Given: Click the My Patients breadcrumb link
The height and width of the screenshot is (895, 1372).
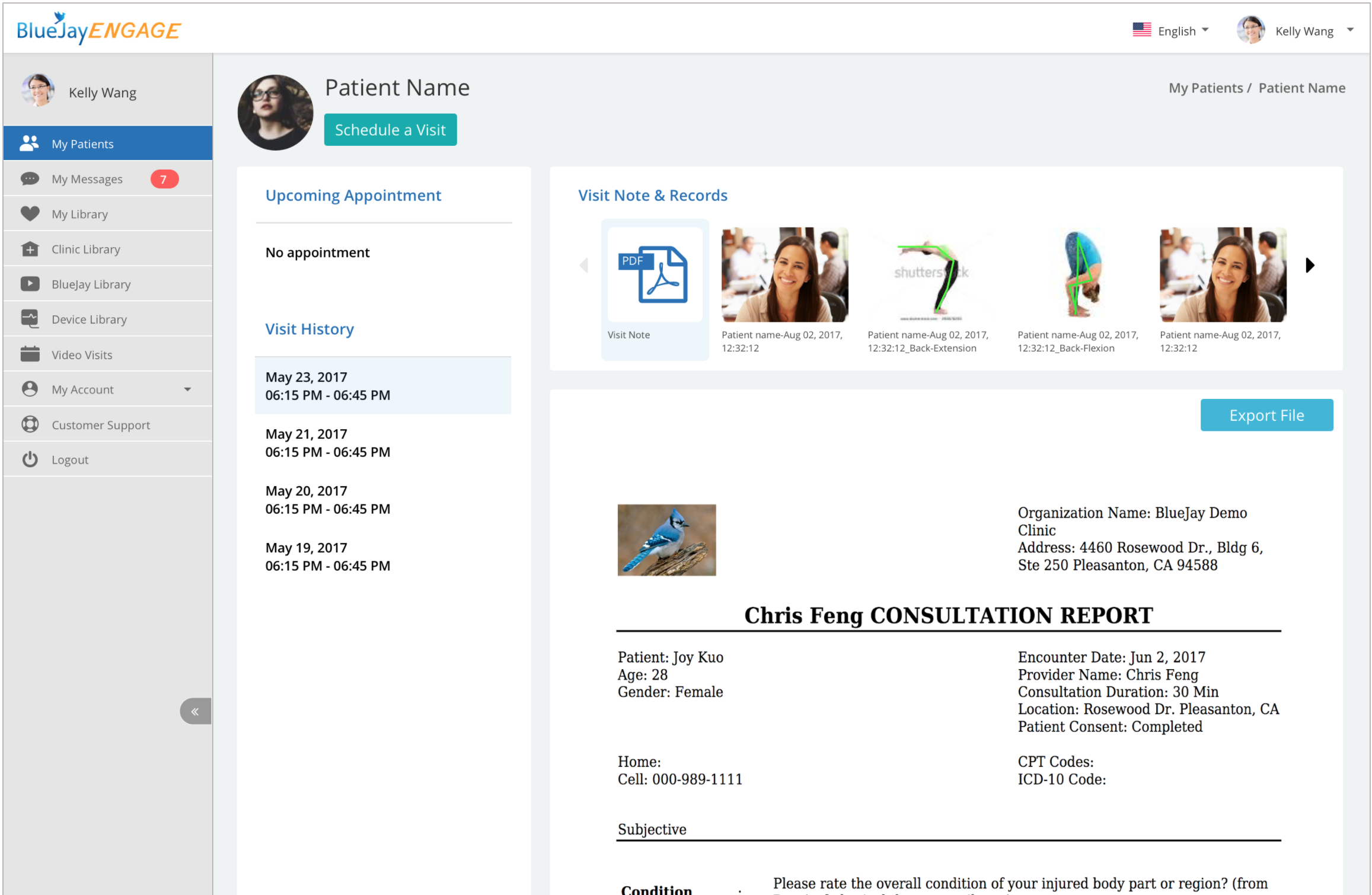Looking at the screenshot, I should (1205, 88).
